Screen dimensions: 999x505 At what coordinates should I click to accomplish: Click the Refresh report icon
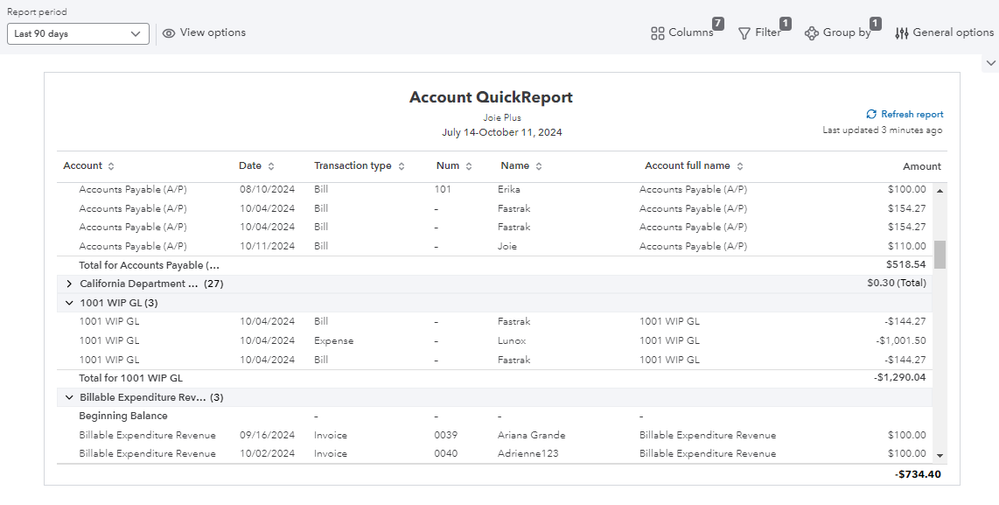click(871, 114)
